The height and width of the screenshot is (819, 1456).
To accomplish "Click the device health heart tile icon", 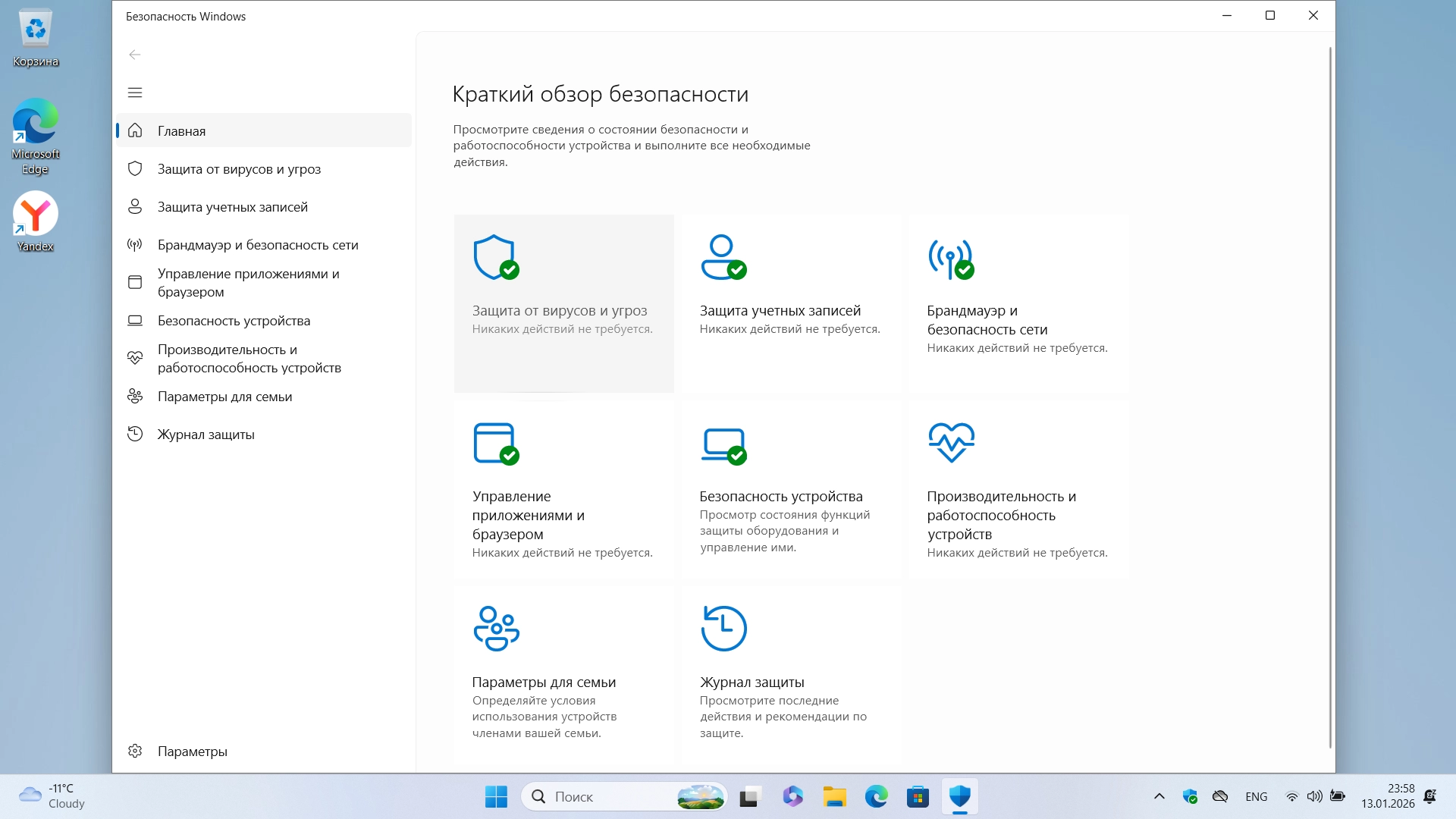I will point(951,442).
